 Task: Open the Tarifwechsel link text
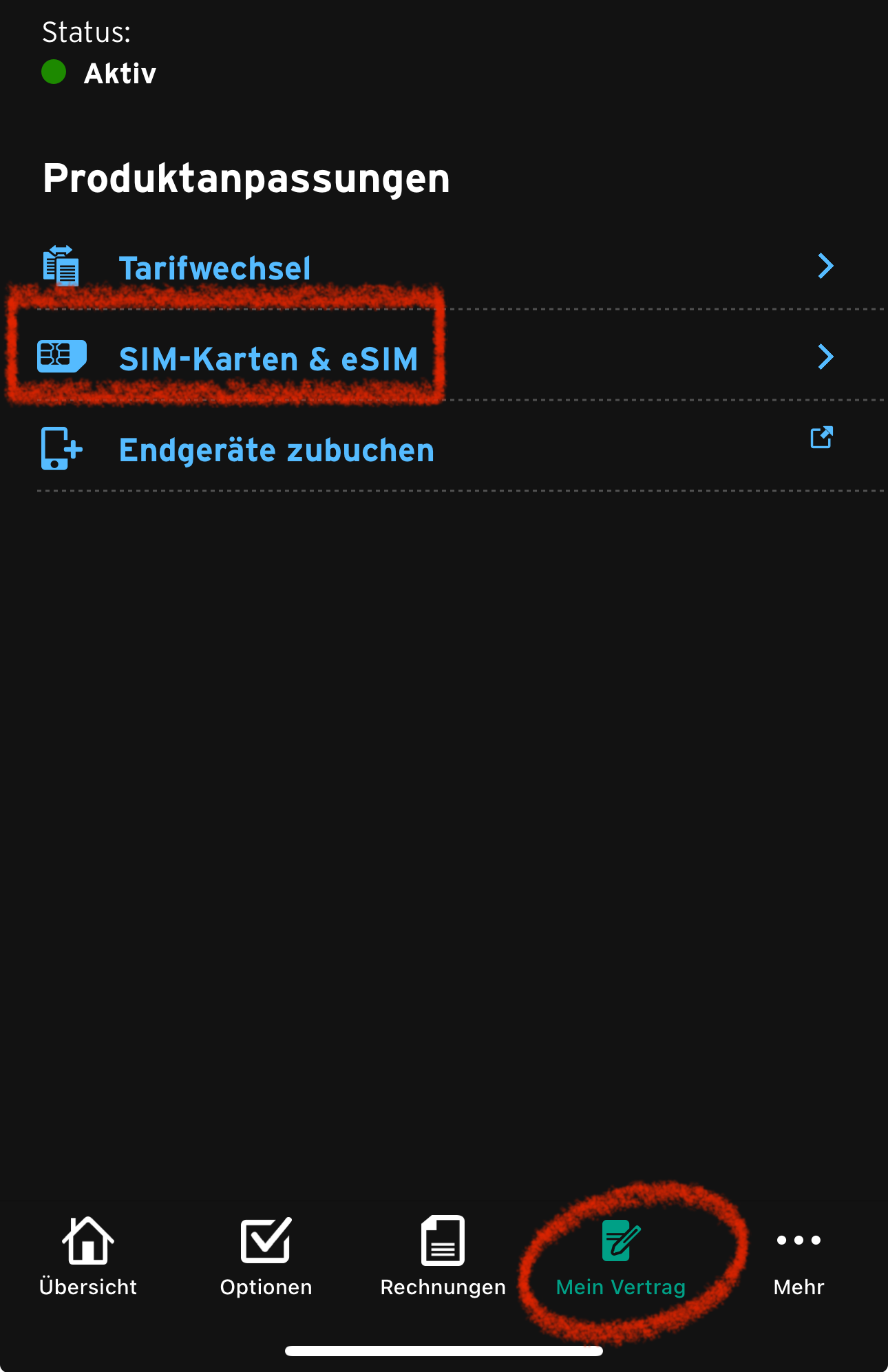click(x=215, y=268)
